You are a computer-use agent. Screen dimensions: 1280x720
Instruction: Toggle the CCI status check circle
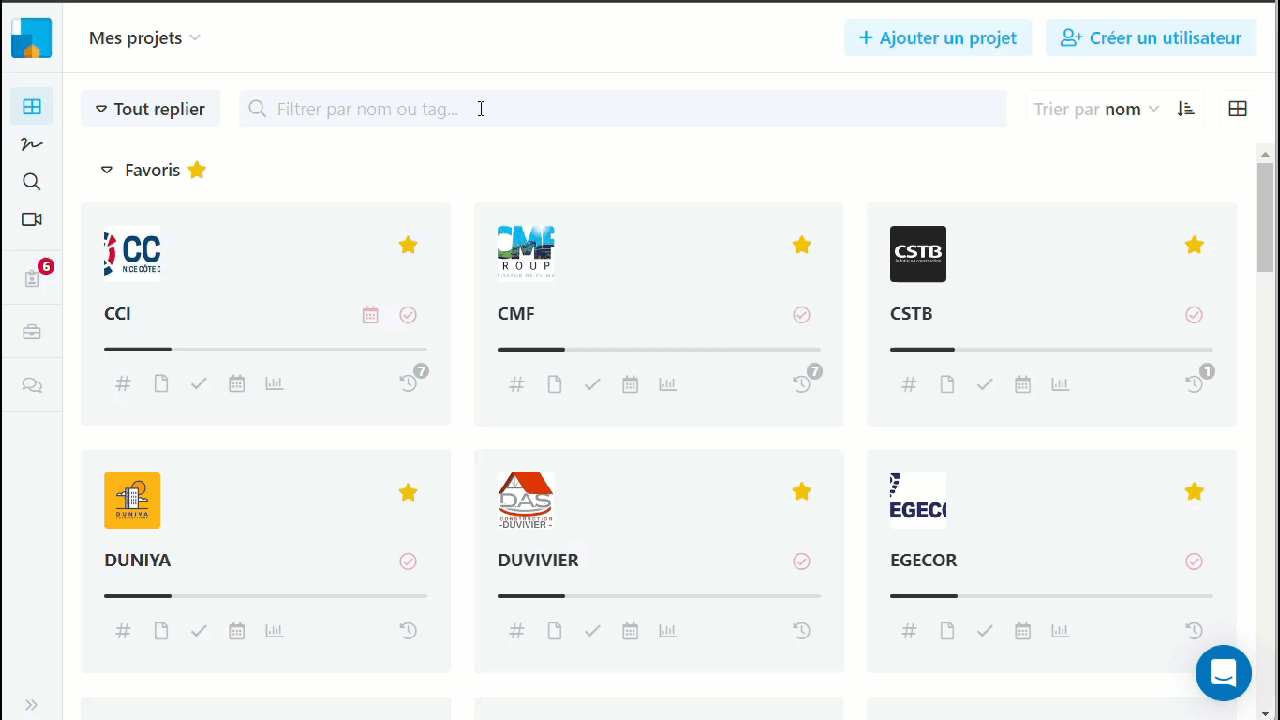(x=408, y=315)
